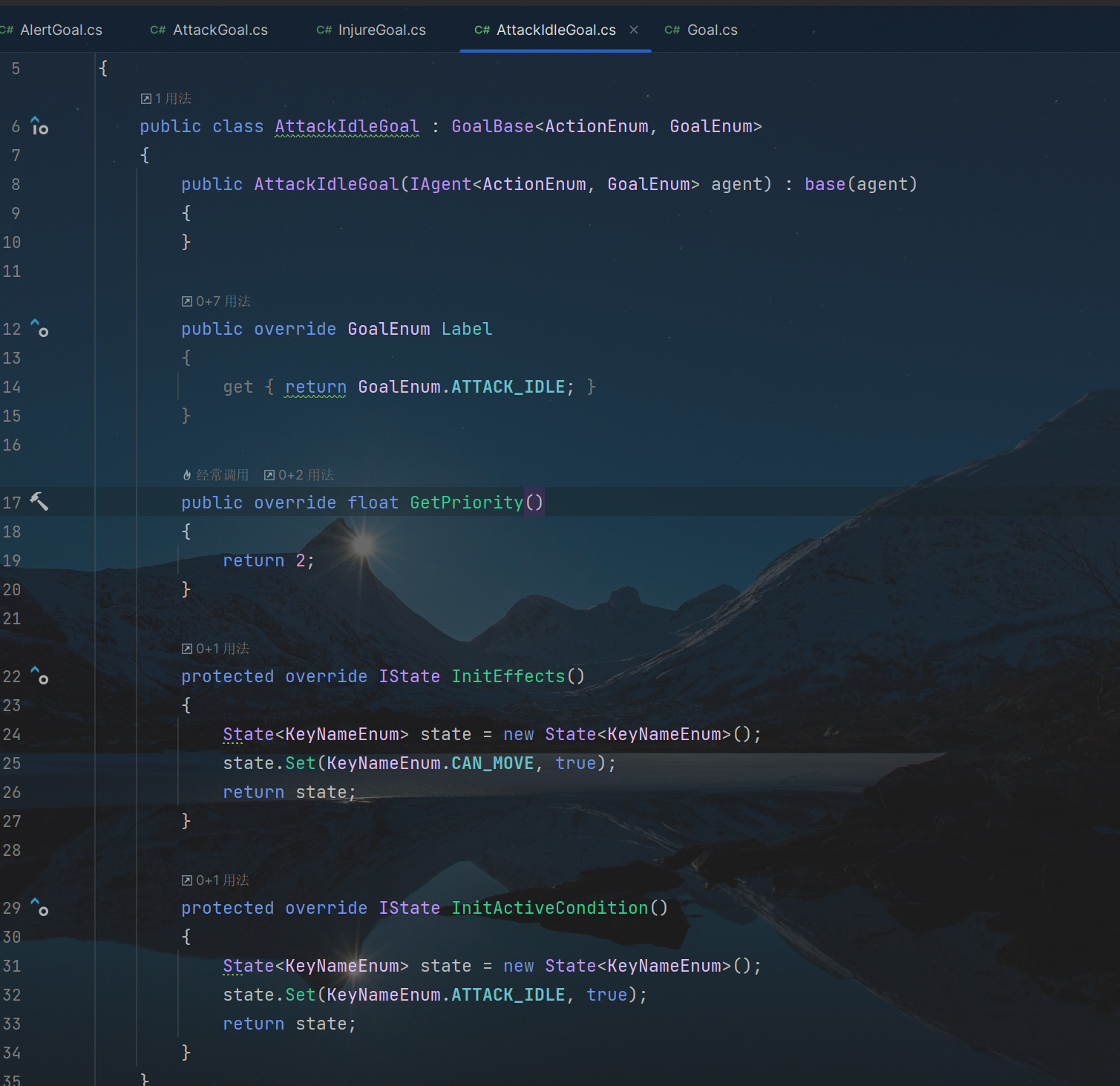This screenshot has width=1120, height=1086.
Task: Click the 0+1 usages hint above InitActiveCondition
Action: [x=215, y=880]
